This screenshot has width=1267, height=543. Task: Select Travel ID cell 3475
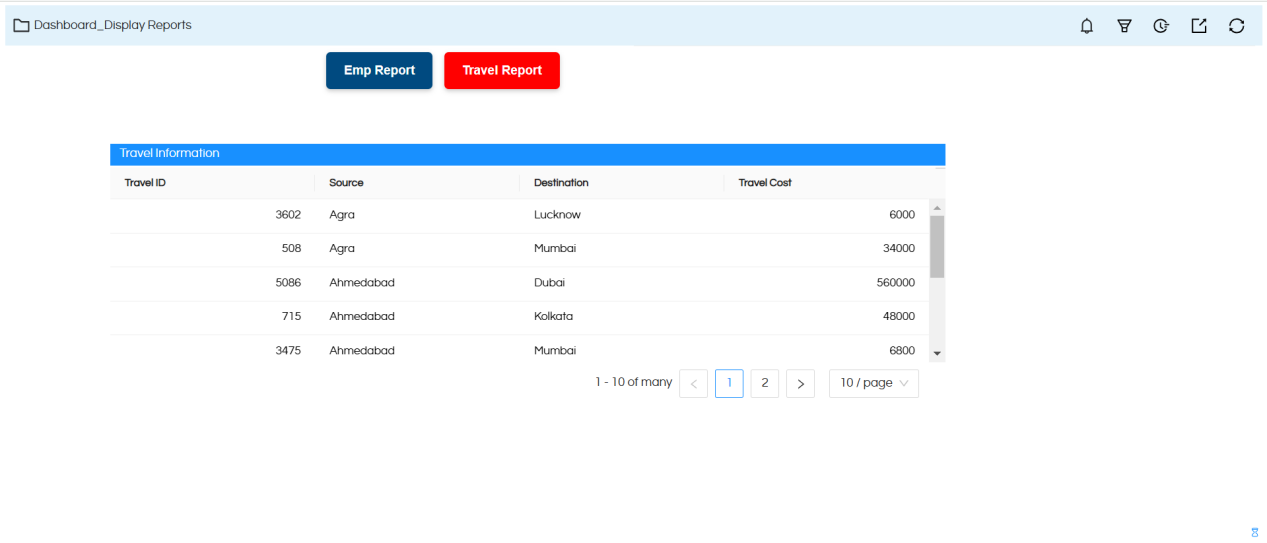click(288, 351)
